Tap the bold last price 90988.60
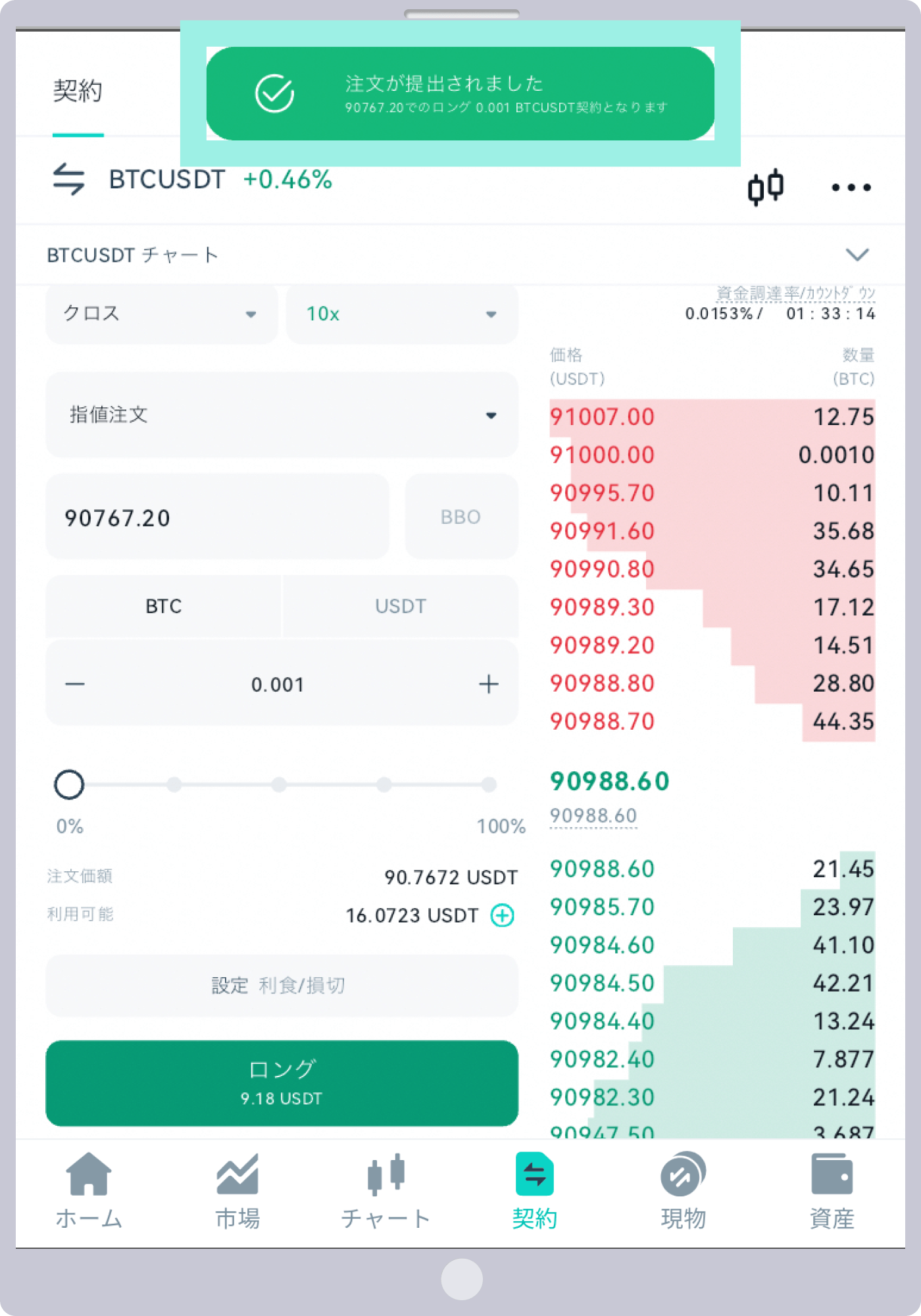Image resolution: width=921 pixels, height=1316 pixels. coord(609,782)
